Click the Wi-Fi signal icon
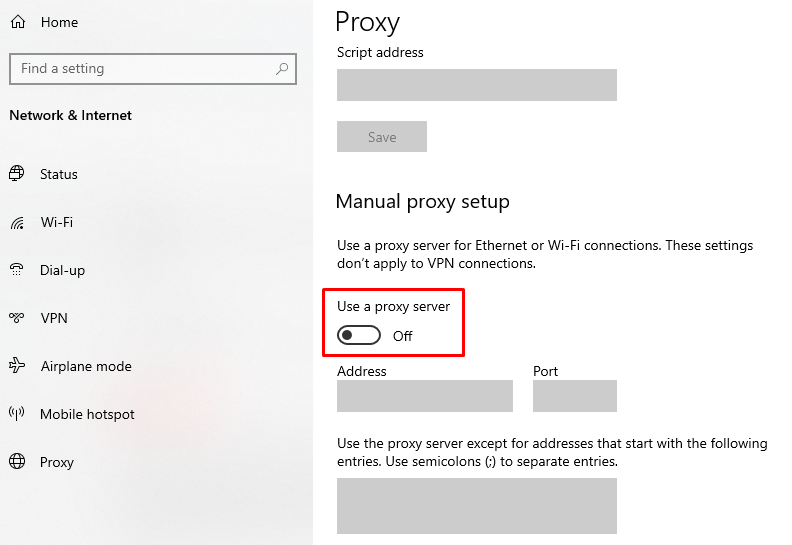792x545 pixels. pyautogui.click(x=17, y=223)
